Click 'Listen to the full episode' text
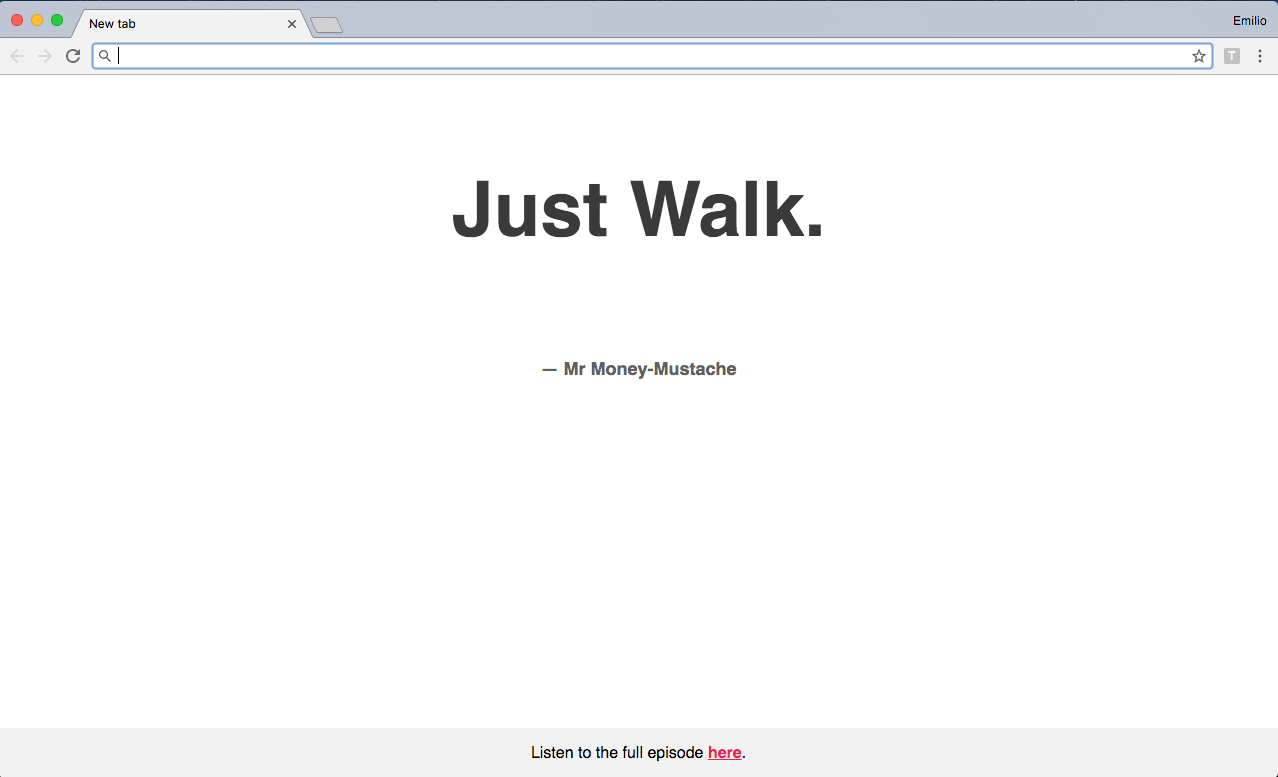 coord(617,753)
